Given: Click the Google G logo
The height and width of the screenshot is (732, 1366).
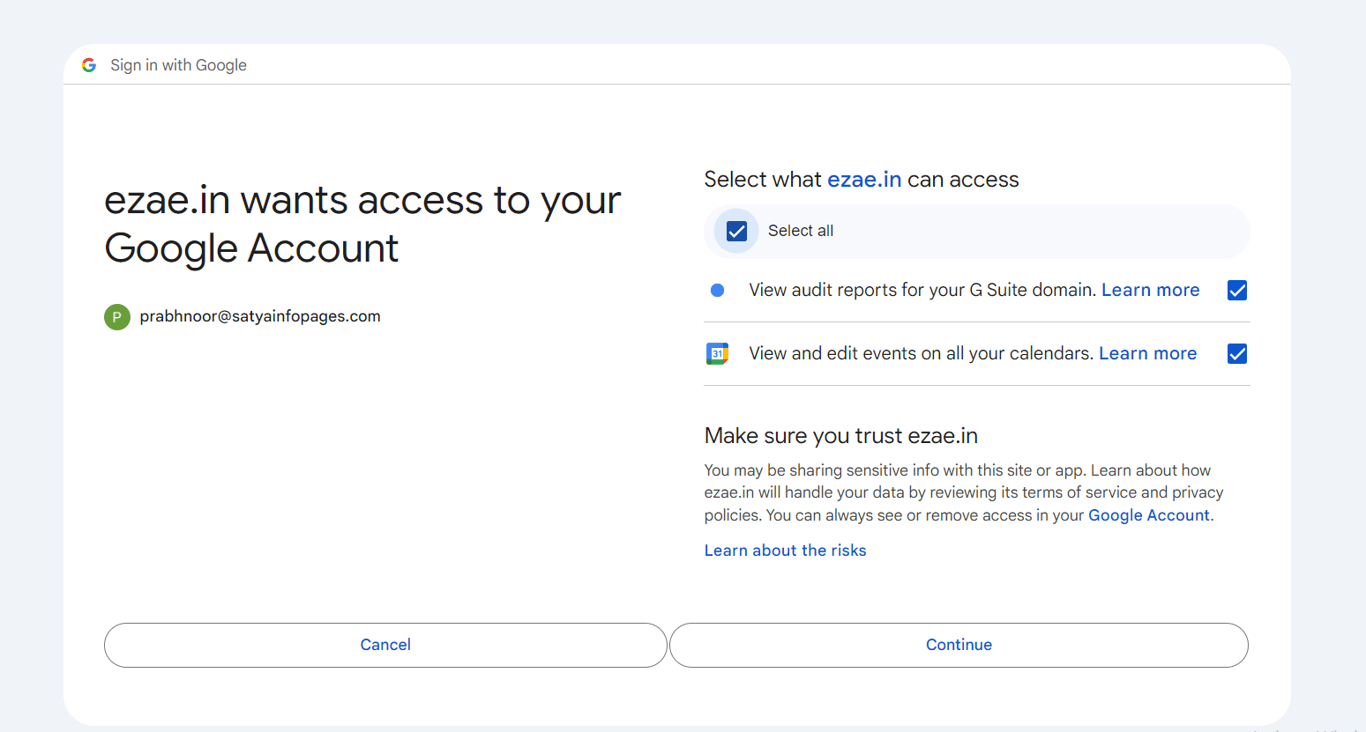Looking at the screenshot, I should point(89,65).
